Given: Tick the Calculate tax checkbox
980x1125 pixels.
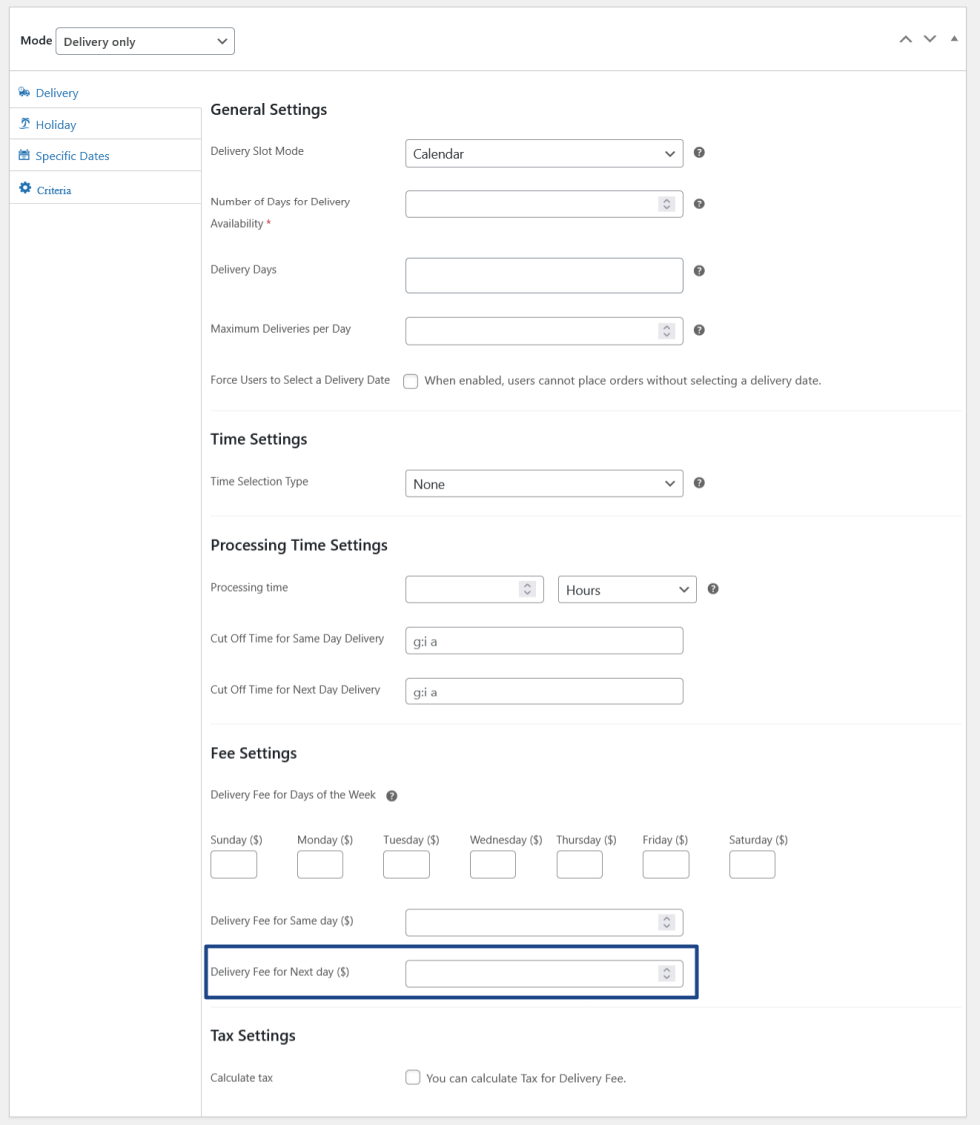Looking at the screenshot, I should point(412,1078).
